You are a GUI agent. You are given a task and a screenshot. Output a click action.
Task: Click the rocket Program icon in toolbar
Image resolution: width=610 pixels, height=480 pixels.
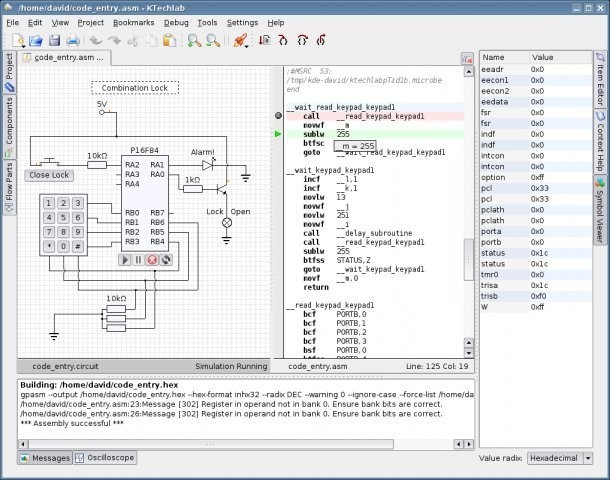(x=239, y=41)
